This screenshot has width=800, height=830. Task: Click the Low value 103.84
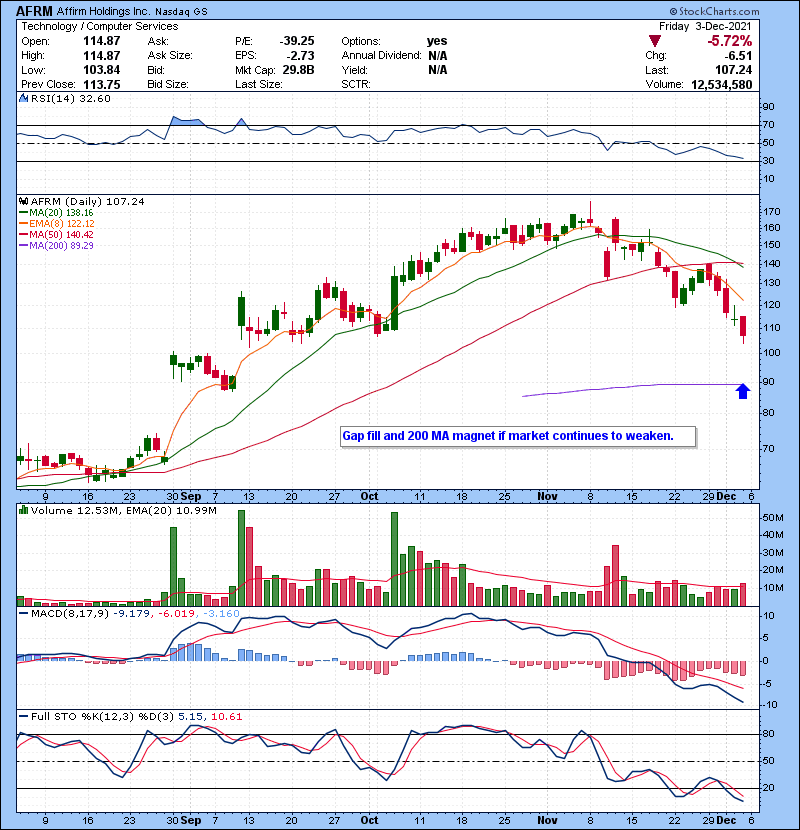pos(102,70)
